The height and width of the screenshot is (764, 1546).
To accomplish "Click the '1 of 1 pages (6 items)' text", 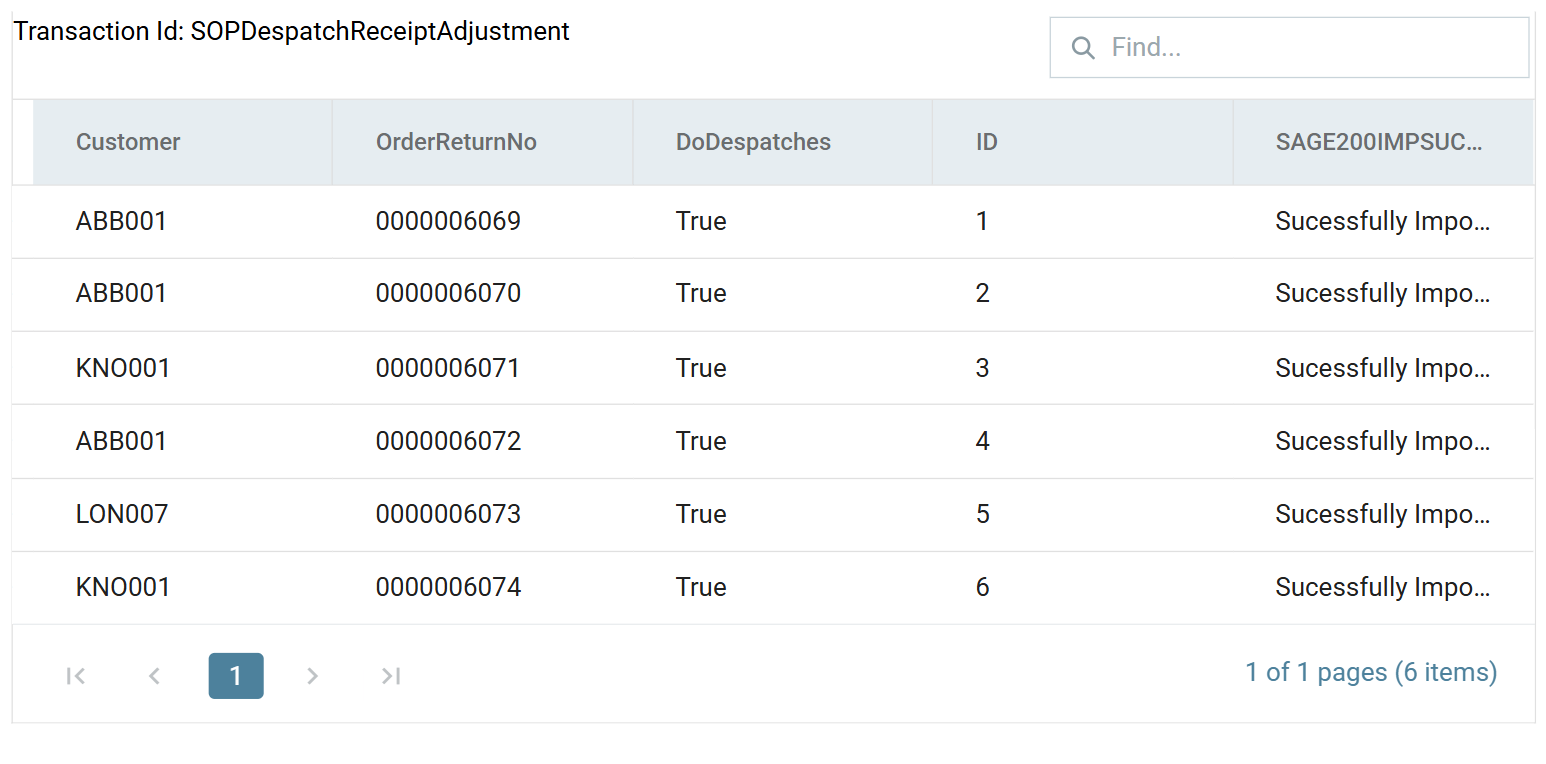I will pyautogui.click(x=1371, y=672).
